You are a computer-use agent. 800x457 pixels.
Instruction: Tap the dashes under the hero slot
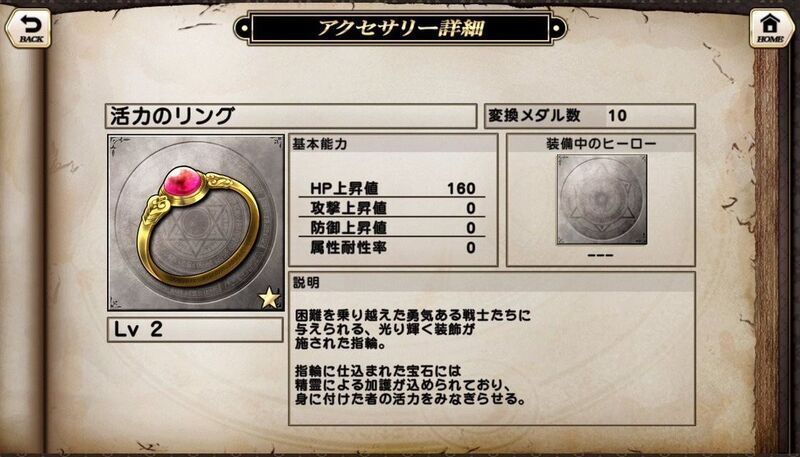(601, 255)
